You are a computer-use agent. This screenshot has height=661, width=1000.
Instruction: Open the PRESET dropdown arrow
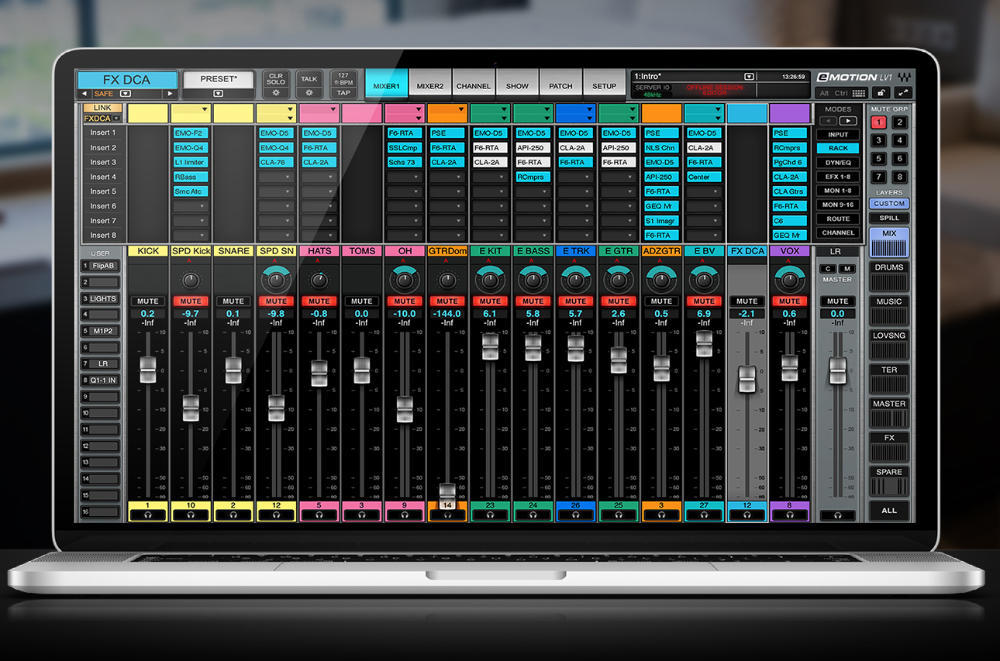point(220,93)
